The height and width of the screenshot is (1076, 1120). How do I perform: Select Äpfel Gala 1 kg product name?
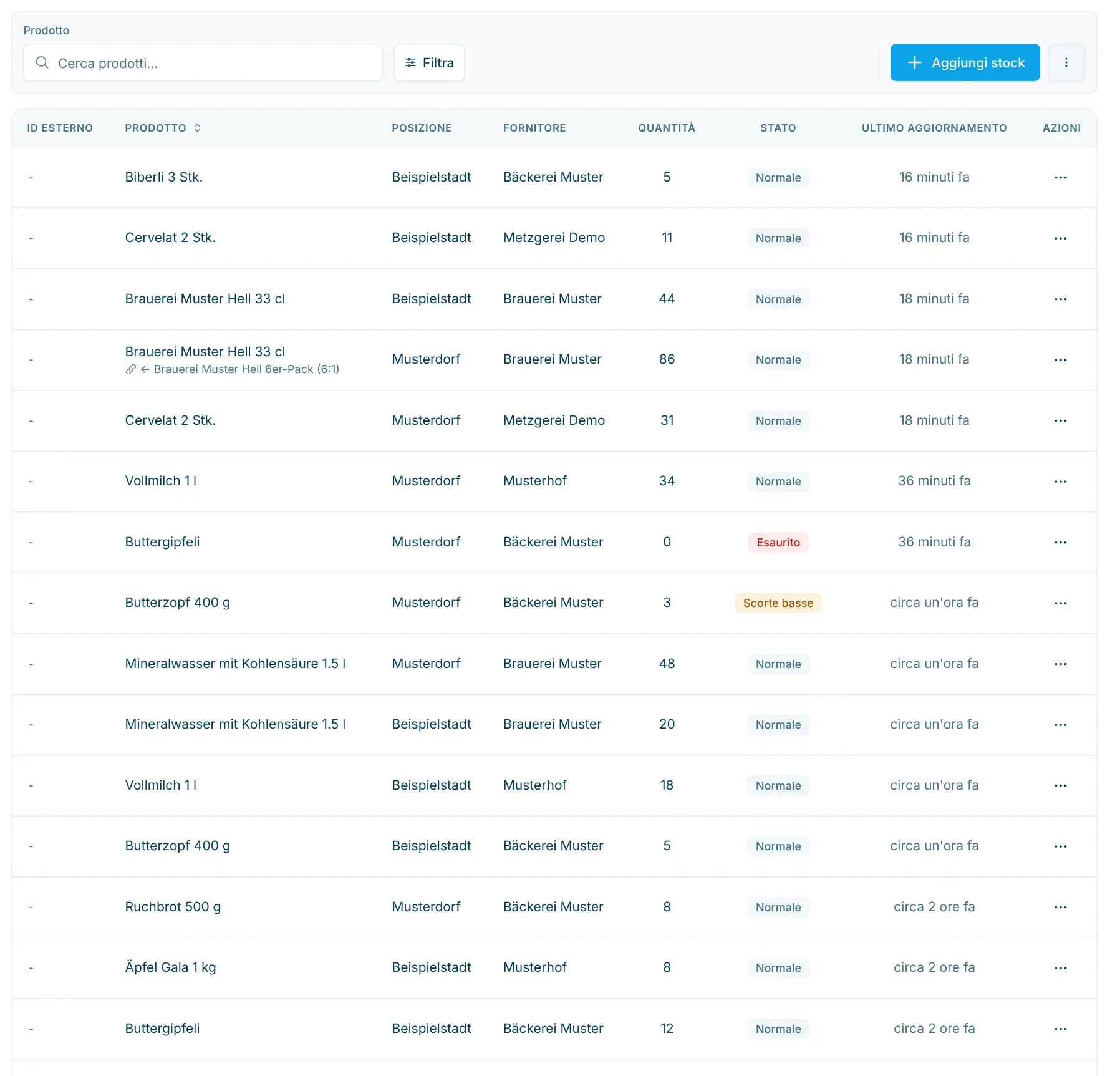pos(170,967)
